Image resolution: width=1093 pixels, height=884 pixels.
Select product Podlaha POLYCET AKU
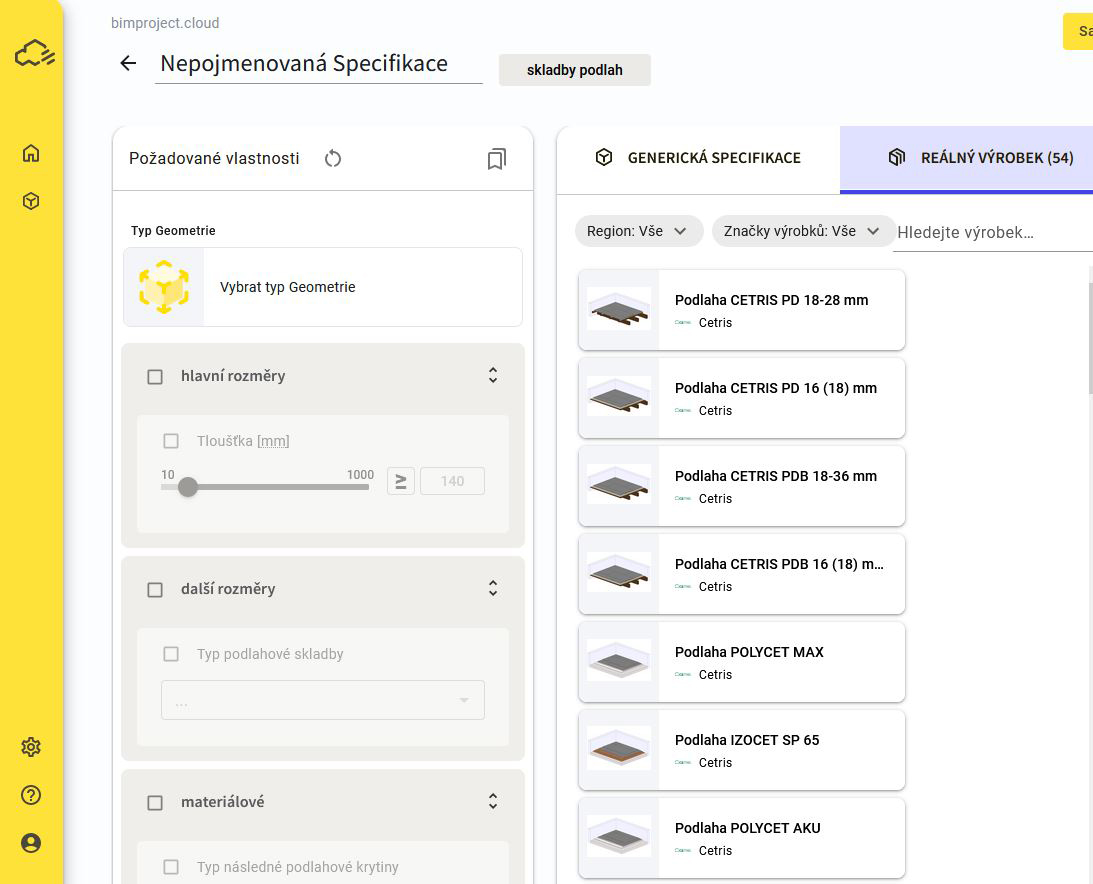click(742, 837)
